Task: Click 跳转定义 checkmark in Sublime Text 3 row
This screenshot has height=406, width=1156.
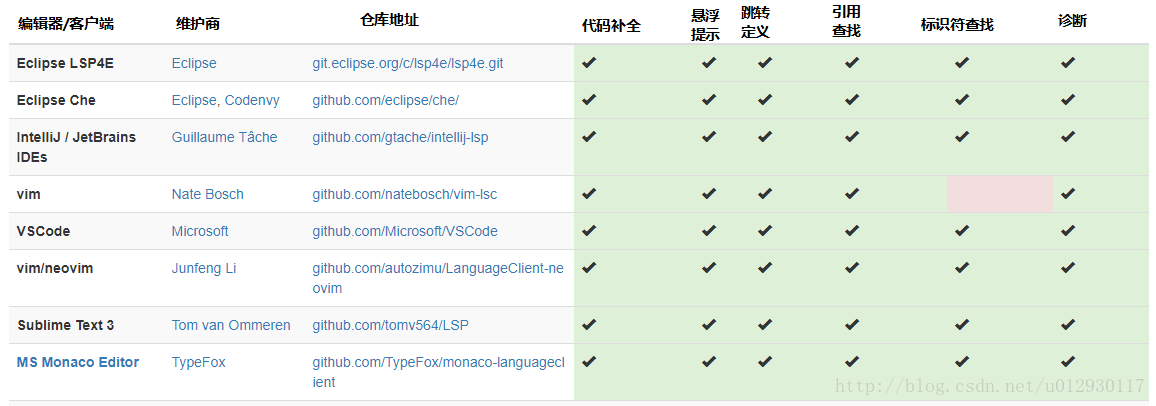Action: click(x=765, y=324)
